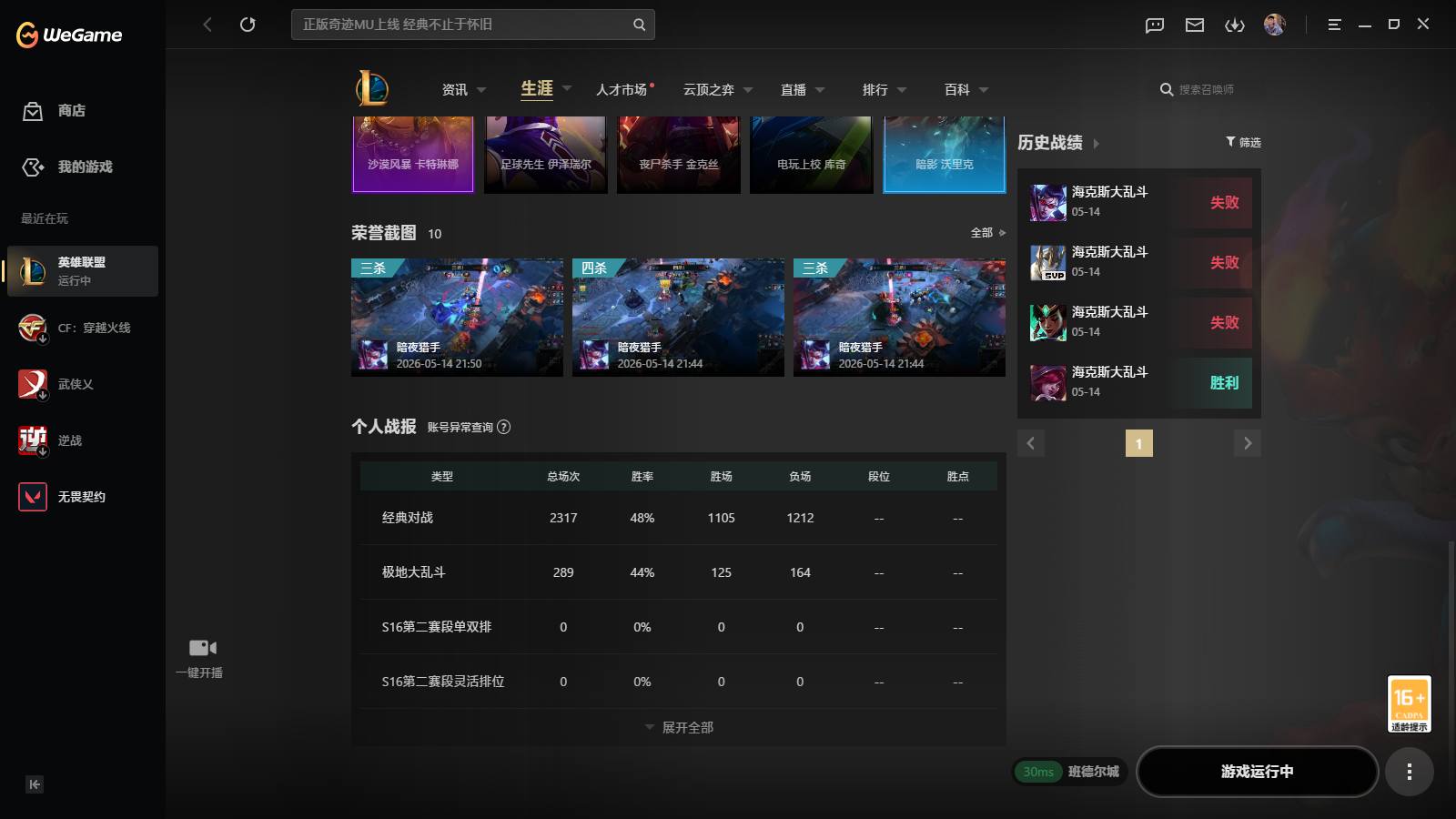Expand the 排行 dropdown
The image size is (1456, 819).
coord(902,90)
